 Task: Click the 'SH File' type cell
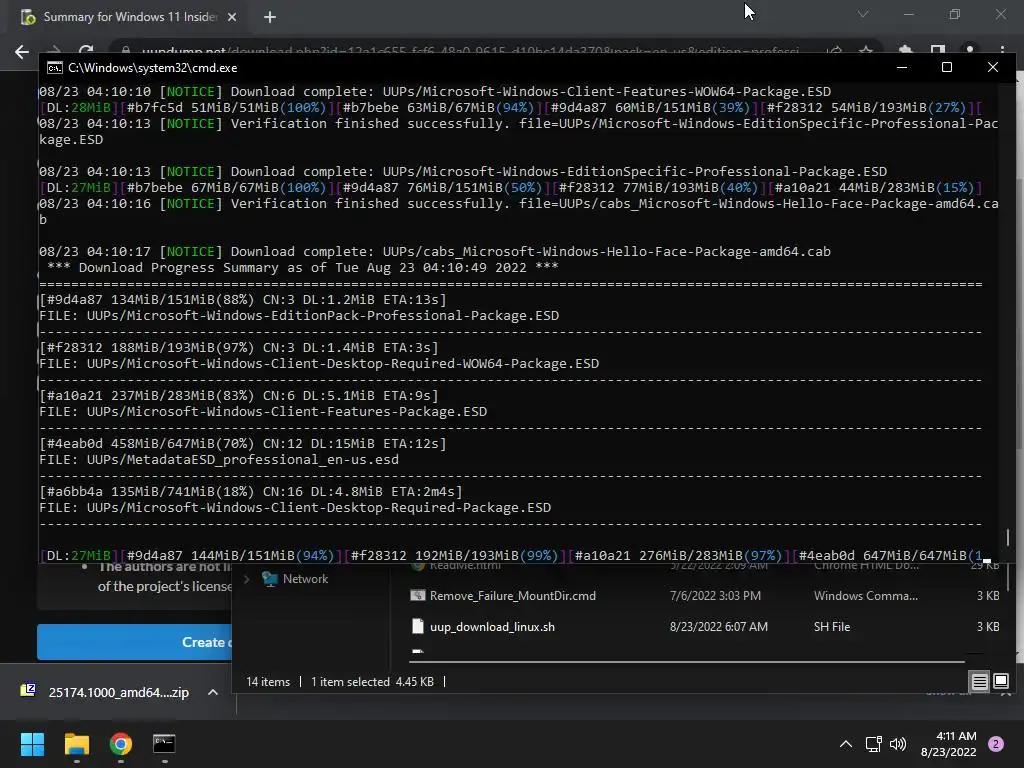pyautogui.click(x=832, y=627)
